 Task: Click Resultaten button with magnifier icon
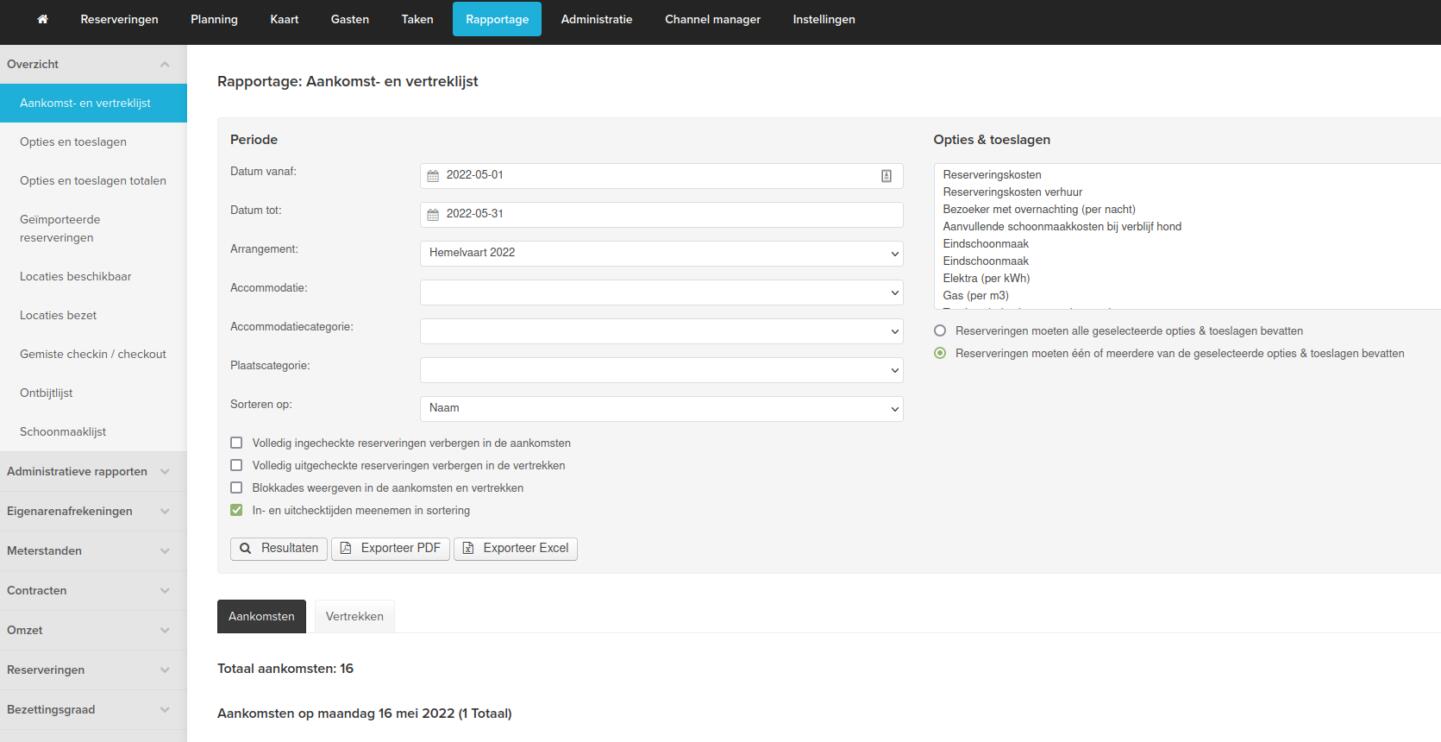click(x=278, y=548)
